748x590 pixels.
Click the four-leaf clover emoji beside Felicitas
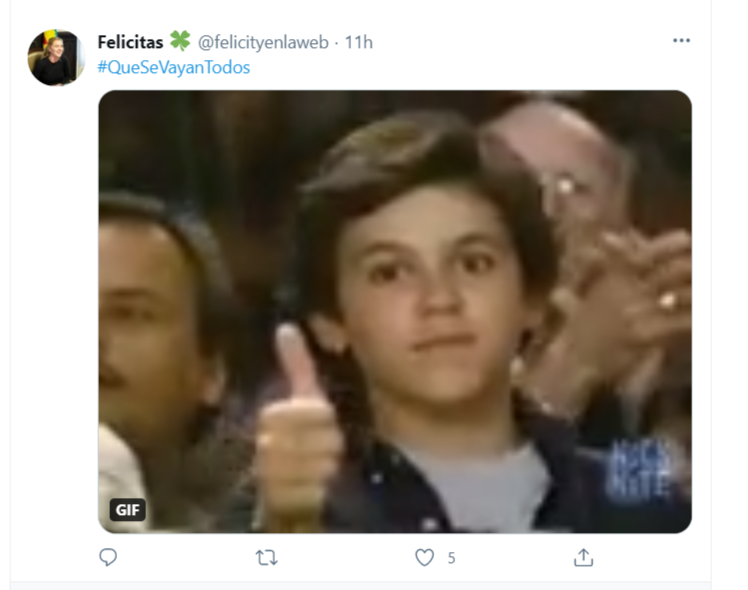pos(180,41)
